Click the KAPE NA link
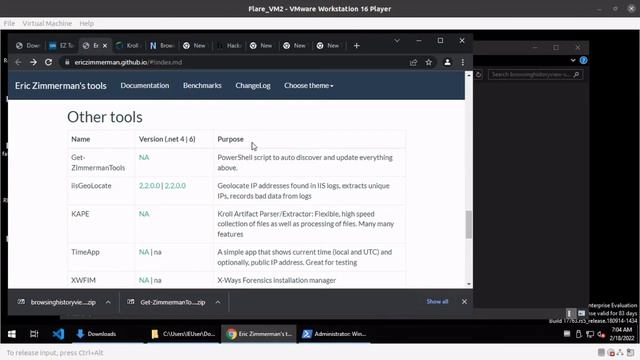This screenshot has height=360, width=640. [x=144, y=214]
